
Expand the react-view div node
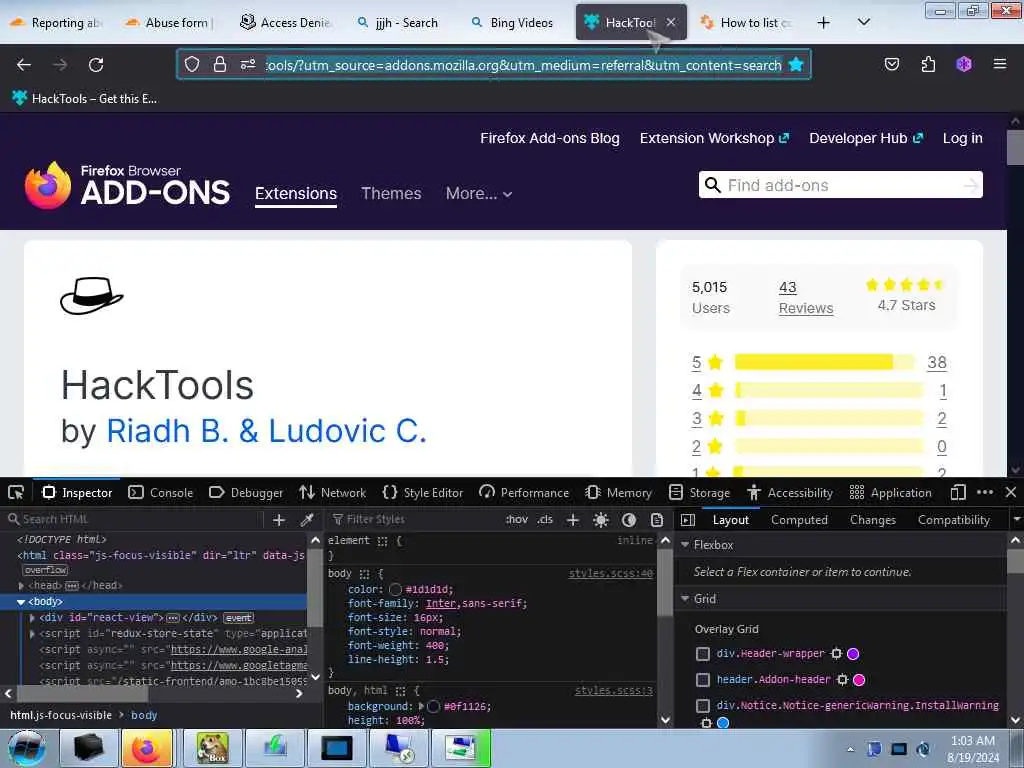[32, 617]
